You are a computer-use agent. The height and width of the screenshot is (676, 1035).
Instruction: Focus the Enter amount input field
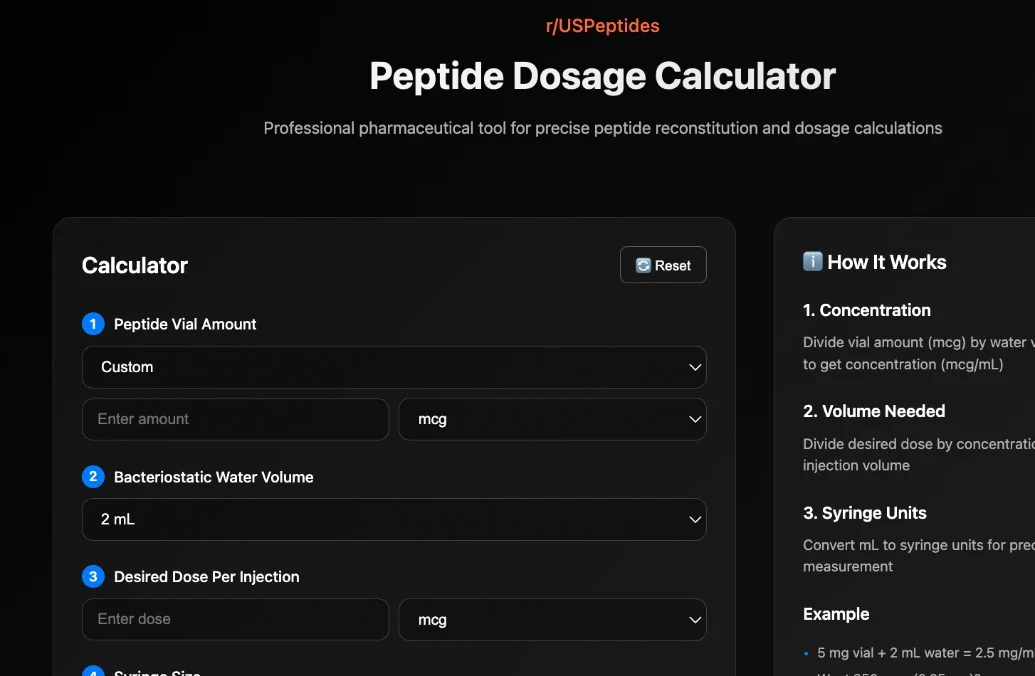coord(235,420)
